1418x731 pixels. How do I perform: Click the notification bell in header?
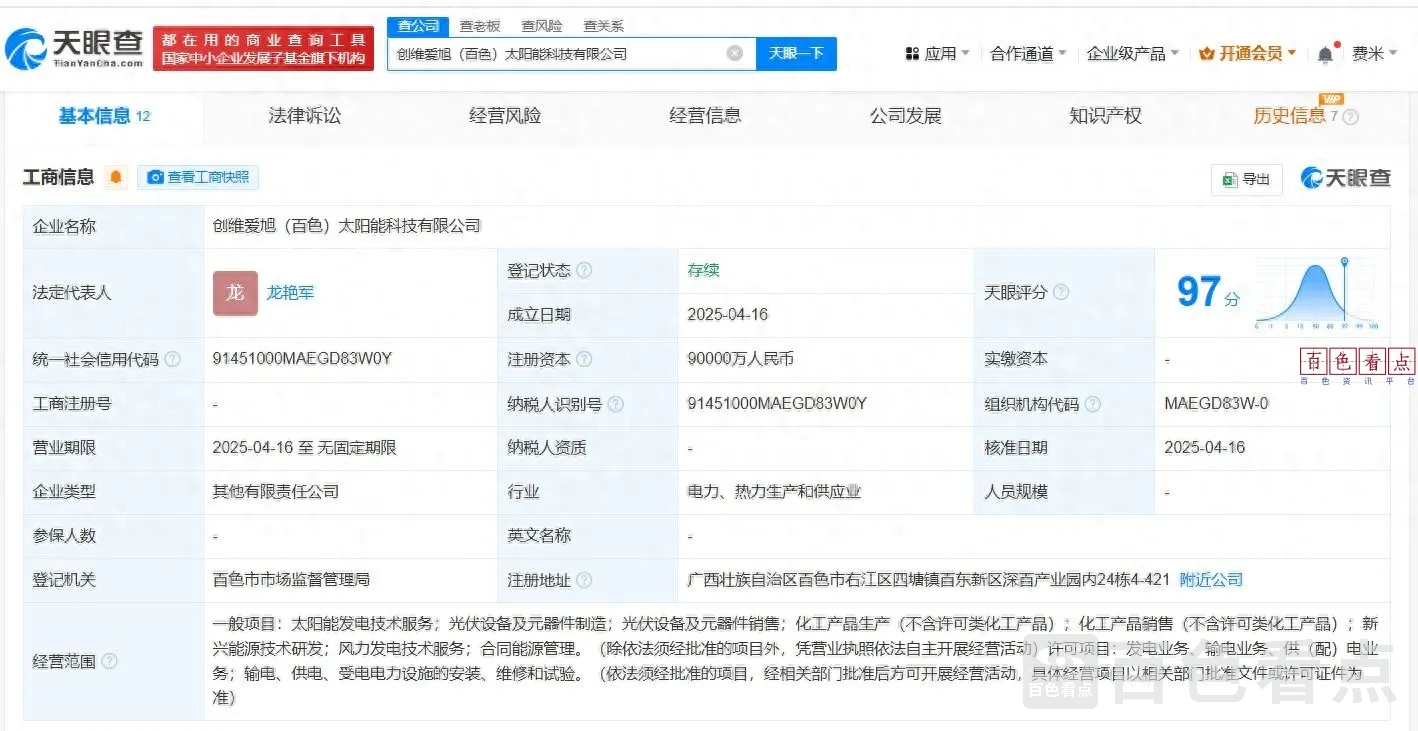pyautogui.click(x=1325, y=54)
